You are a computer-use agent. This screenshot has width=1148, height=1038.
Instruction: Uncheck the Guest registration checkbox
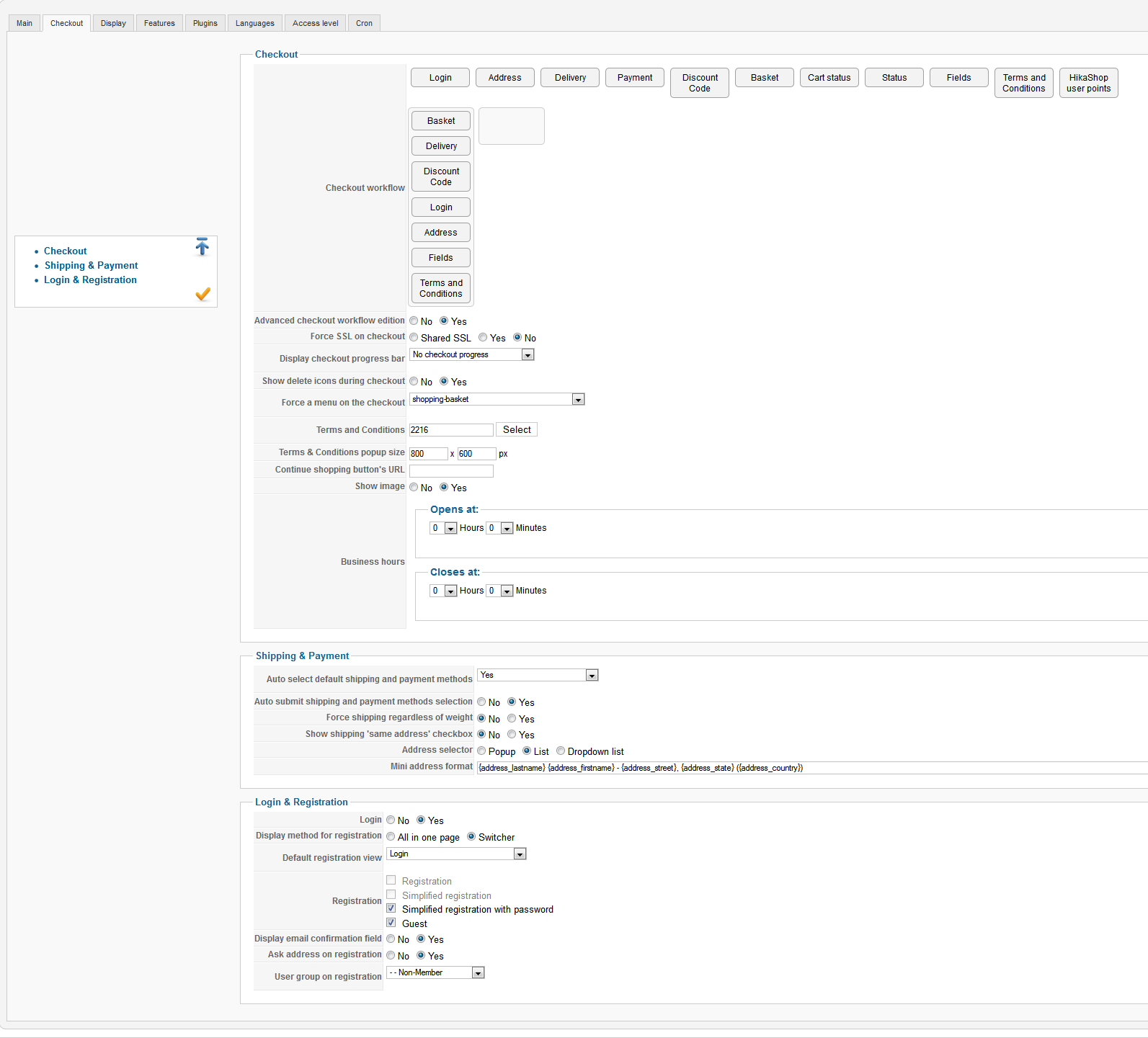click(391, 923)
